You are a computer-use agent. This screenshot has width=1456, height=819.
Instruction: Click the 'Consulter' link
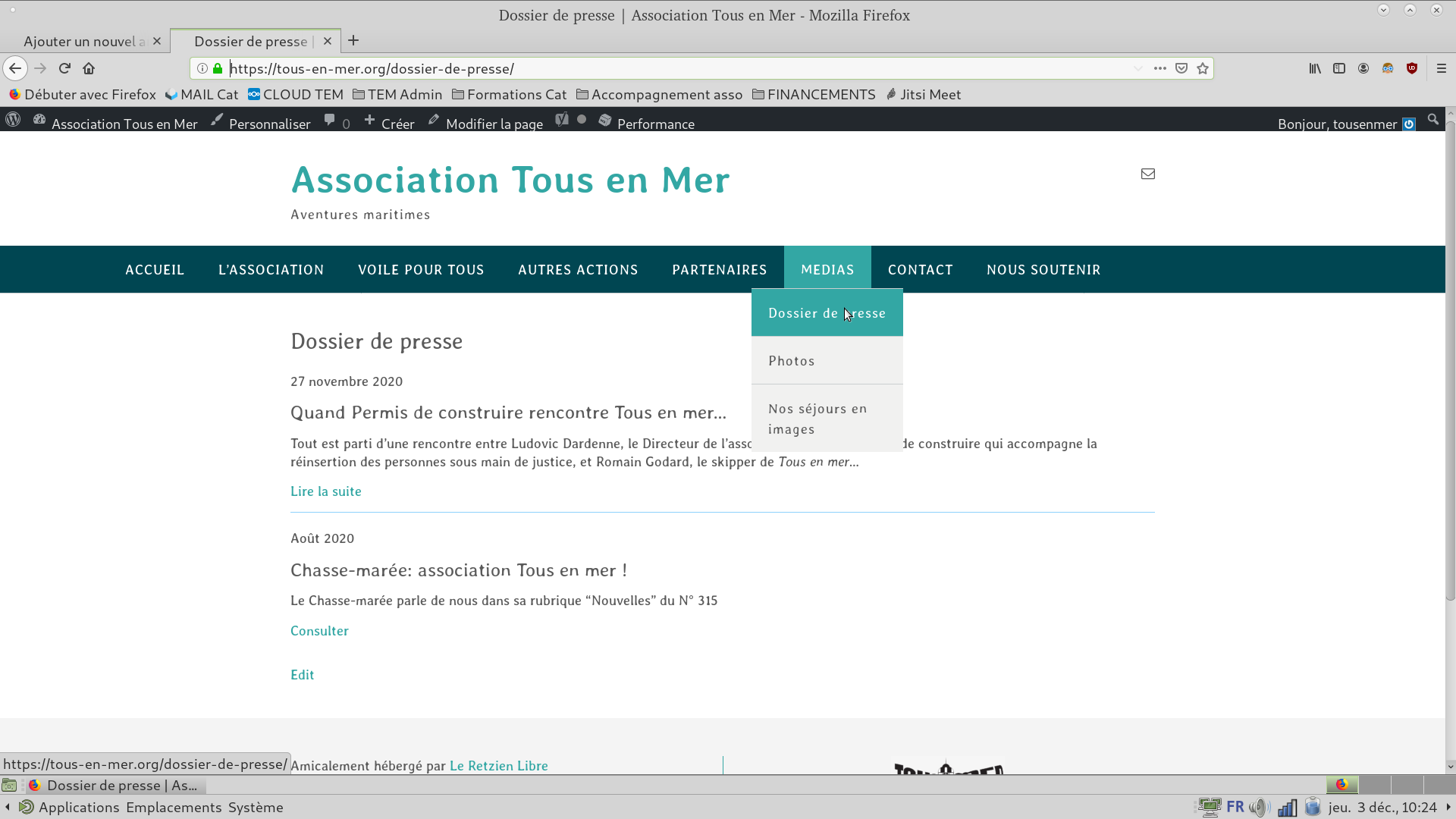[319, 631]
